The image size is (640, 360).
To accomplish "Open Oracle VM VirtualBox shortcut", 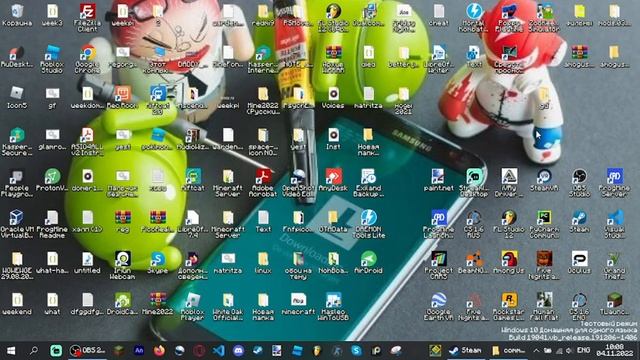I will point(17,224).
